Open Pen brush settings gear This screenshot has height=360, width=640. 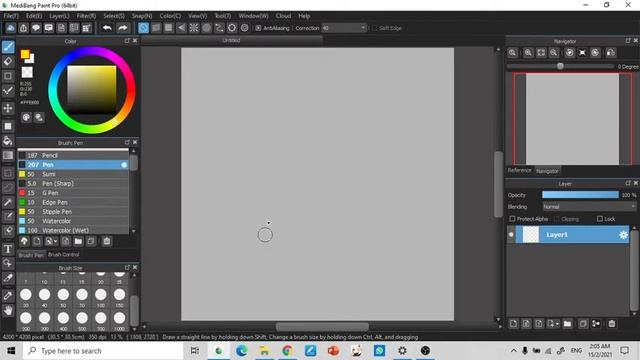[x=124, y=165]
